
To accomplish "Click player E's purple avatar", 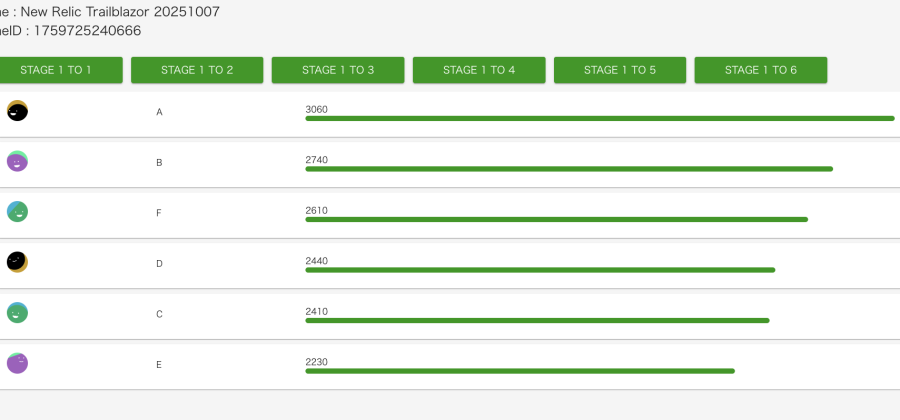I will (17, 363).
